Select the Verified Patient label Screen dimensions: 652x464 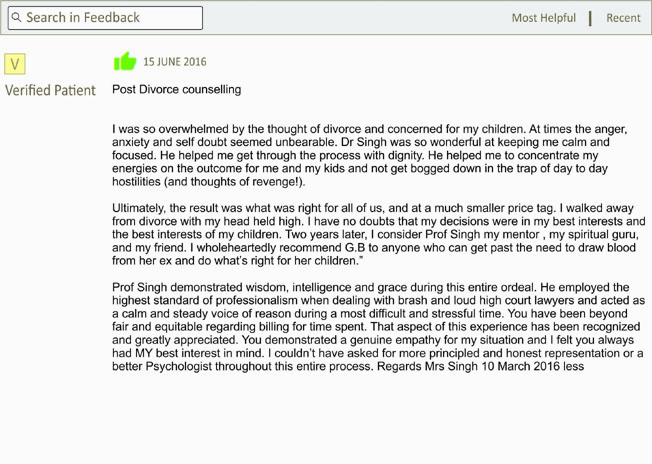point(50,90)
